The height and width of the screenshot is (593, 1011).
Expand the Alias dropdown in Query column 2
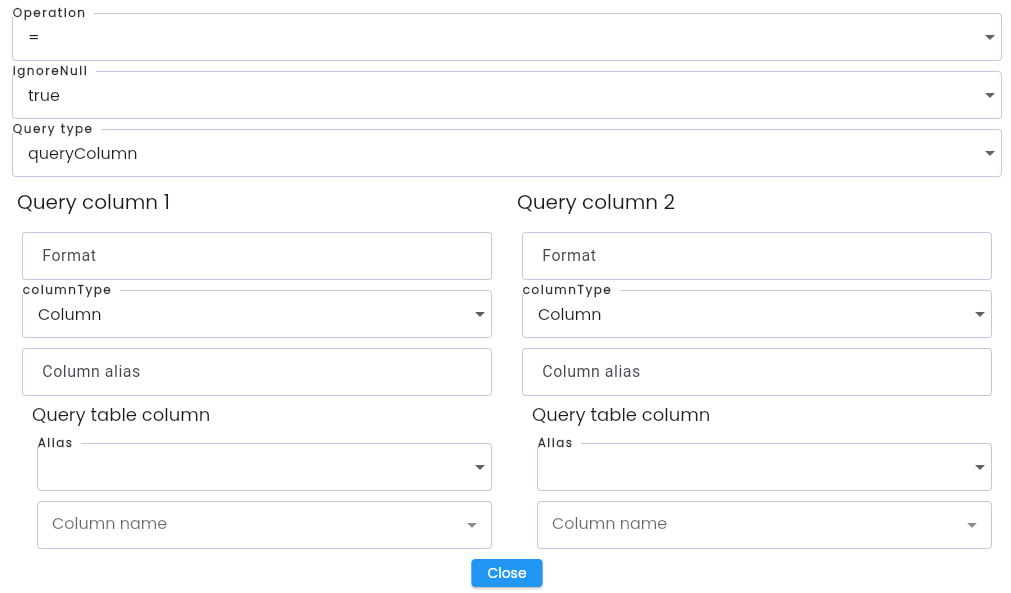(x=764, y=467)
